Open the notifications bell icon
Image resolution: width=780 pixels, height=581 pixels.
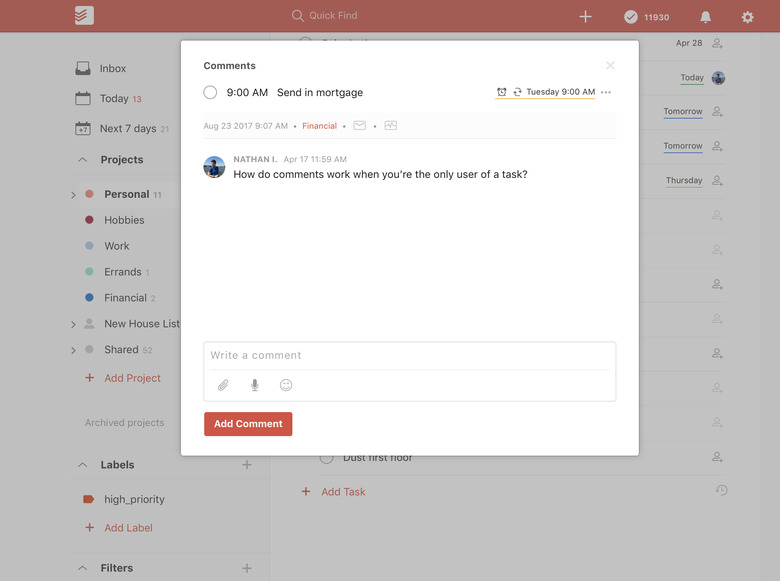(x=705, y=17)
